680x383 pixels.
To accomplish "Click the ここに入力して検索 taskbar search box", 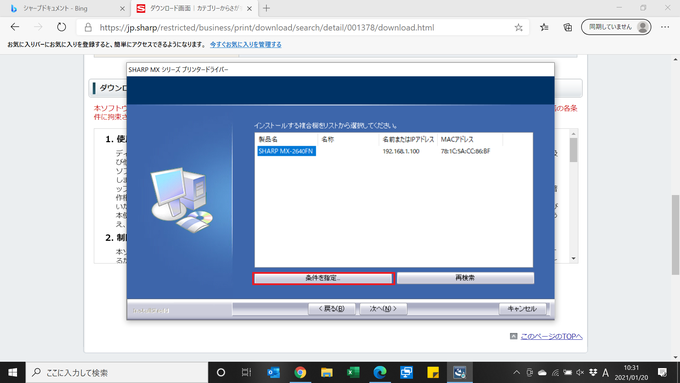I will click(x=117, y=372).
